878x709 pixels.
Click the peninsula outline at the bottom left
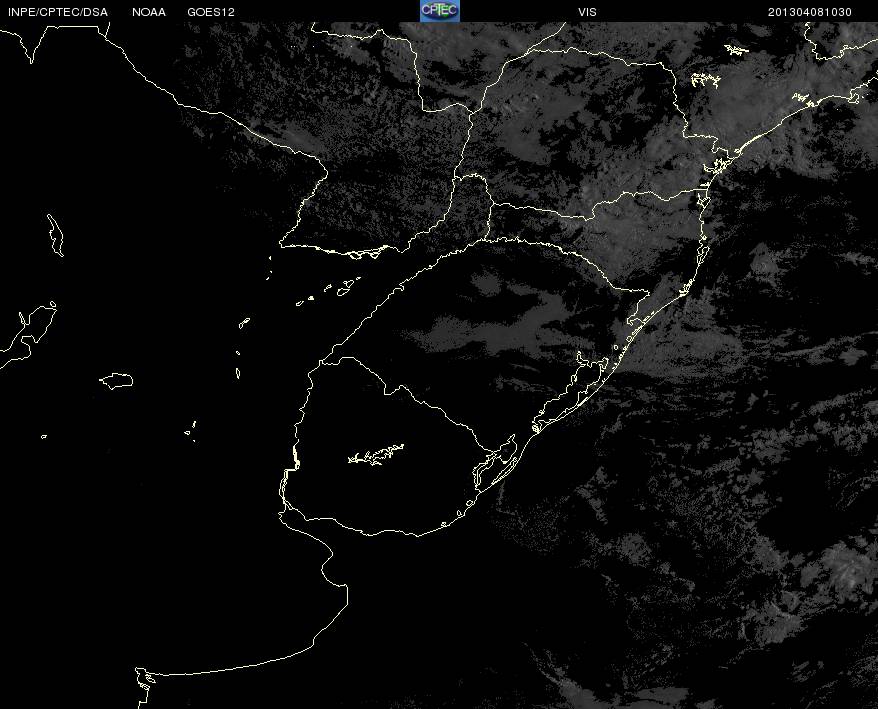point(144,688)
